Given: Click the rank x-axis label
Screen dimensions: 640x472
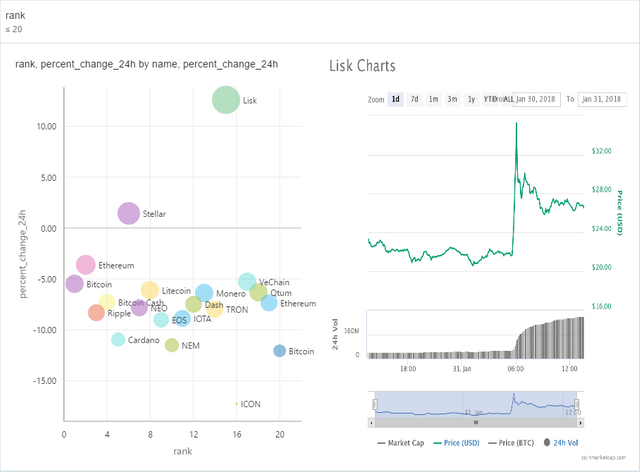Looking at the screenshot, I should click(x=182, y=451).
